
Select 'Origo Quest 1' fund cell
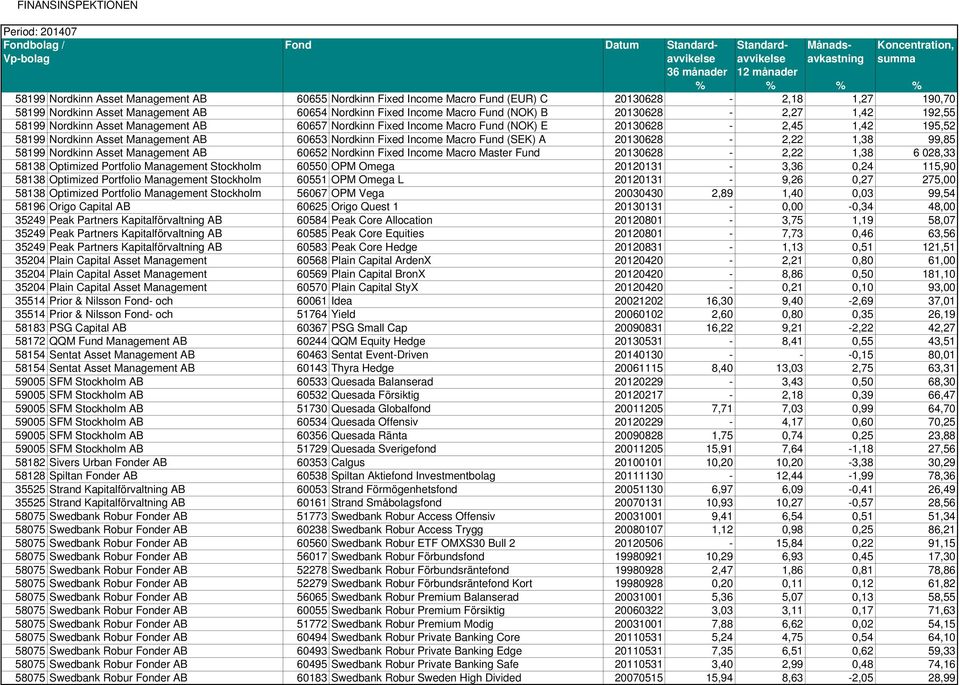(x=364, y=207)
